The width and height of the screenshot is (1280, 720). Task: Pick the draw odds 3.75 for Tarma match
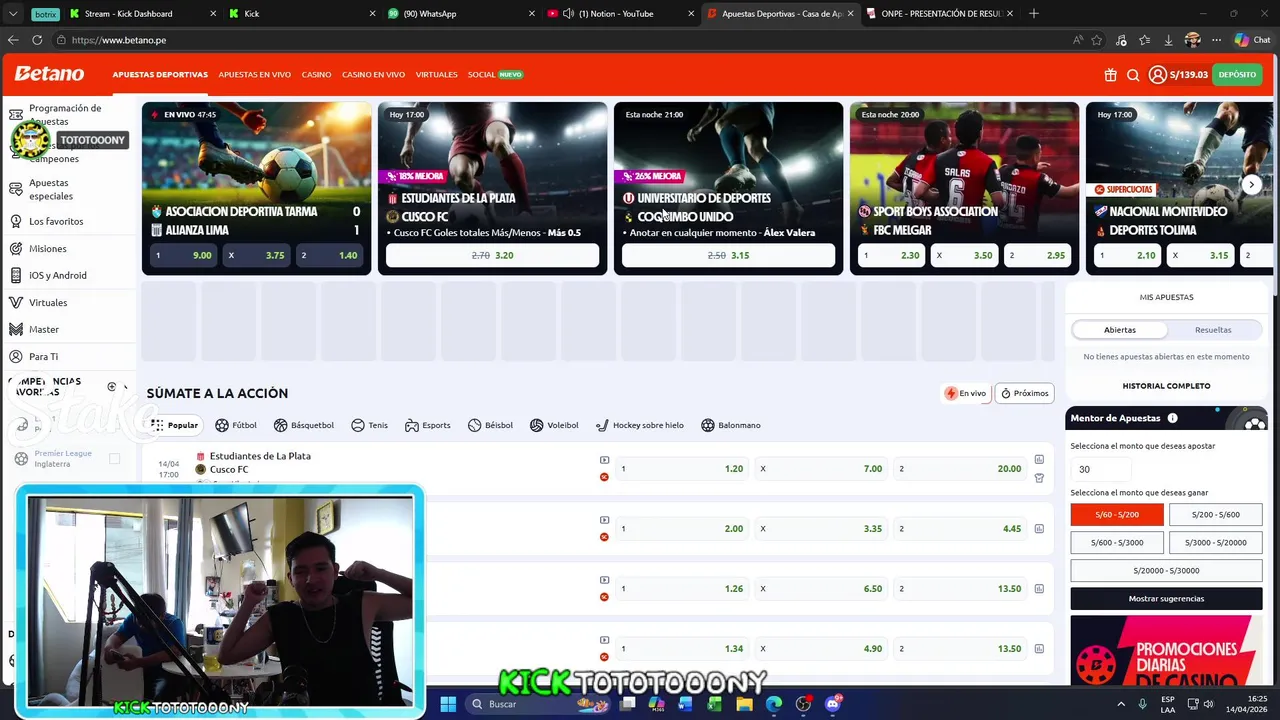(x=257, y=255)
